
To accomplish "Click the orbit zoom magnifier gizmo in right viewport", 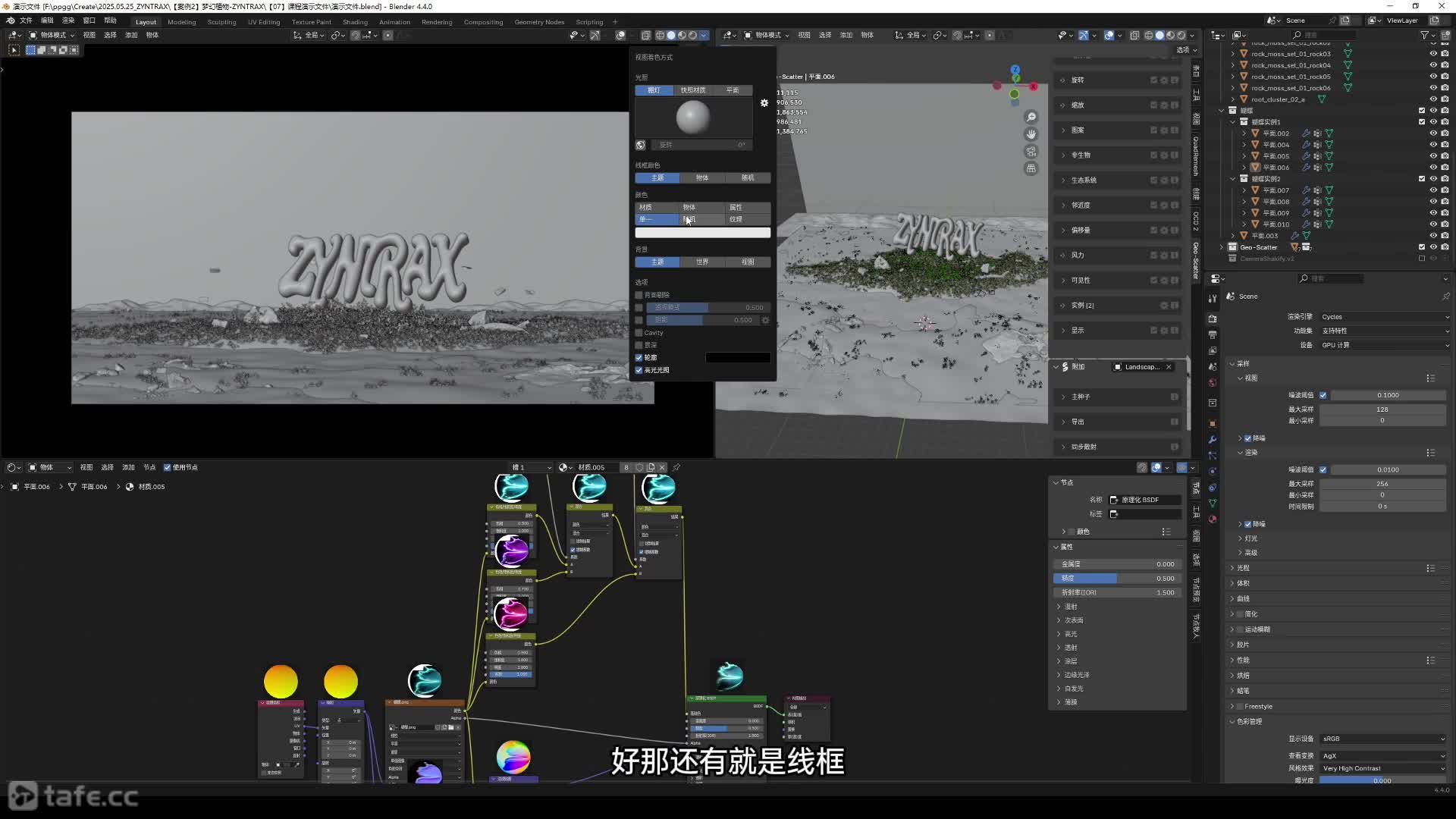I will [1031, 117].
